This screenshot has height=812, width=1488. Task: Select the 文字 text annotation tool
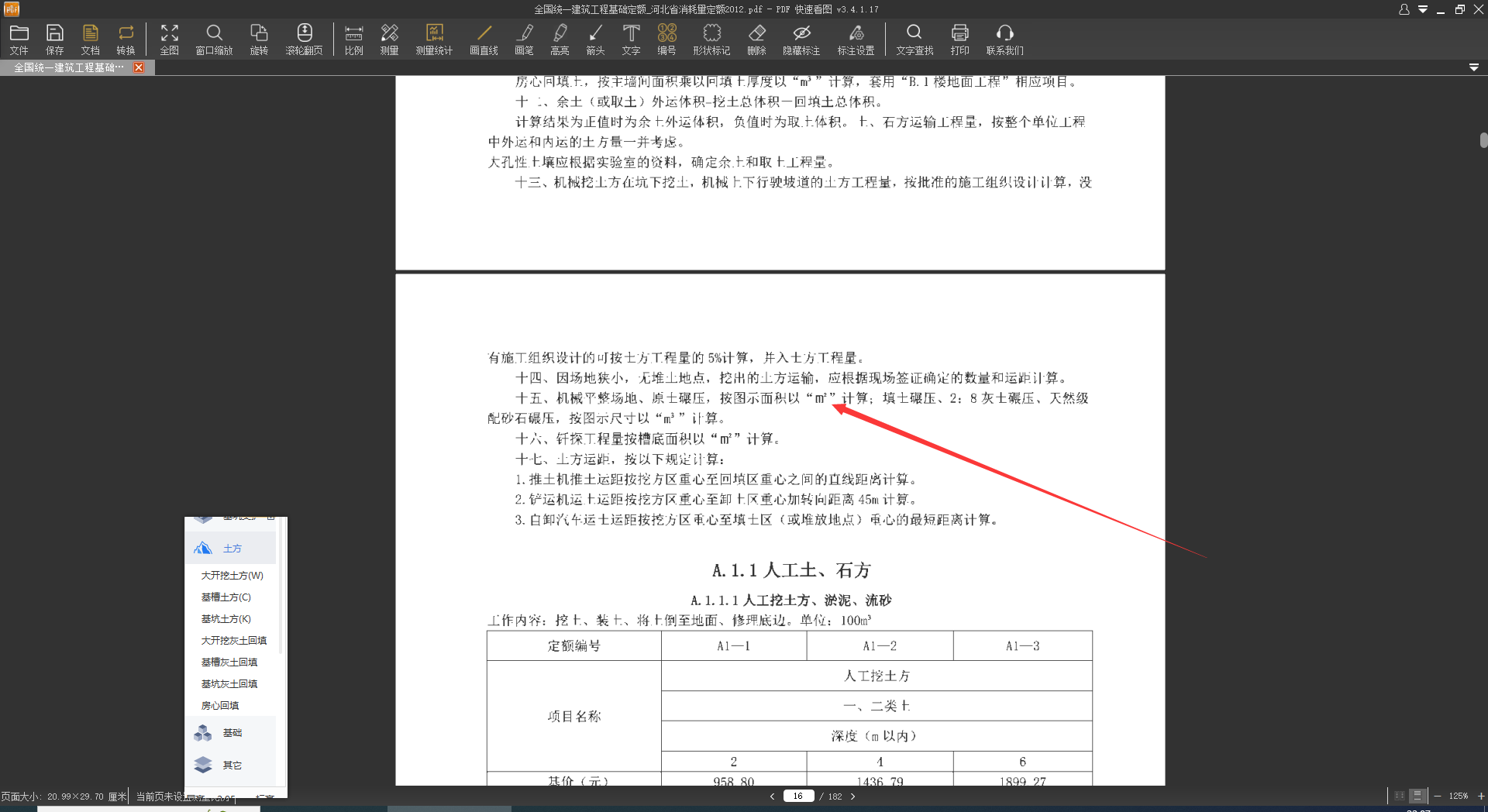(631, 39)
